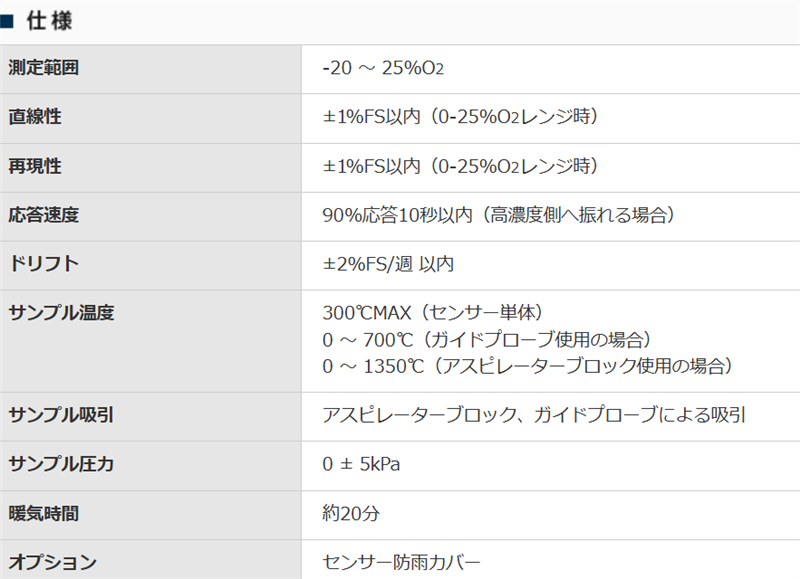Select the 再現性 row label
This screenshot has width=800, height=579.
point(35,166)
